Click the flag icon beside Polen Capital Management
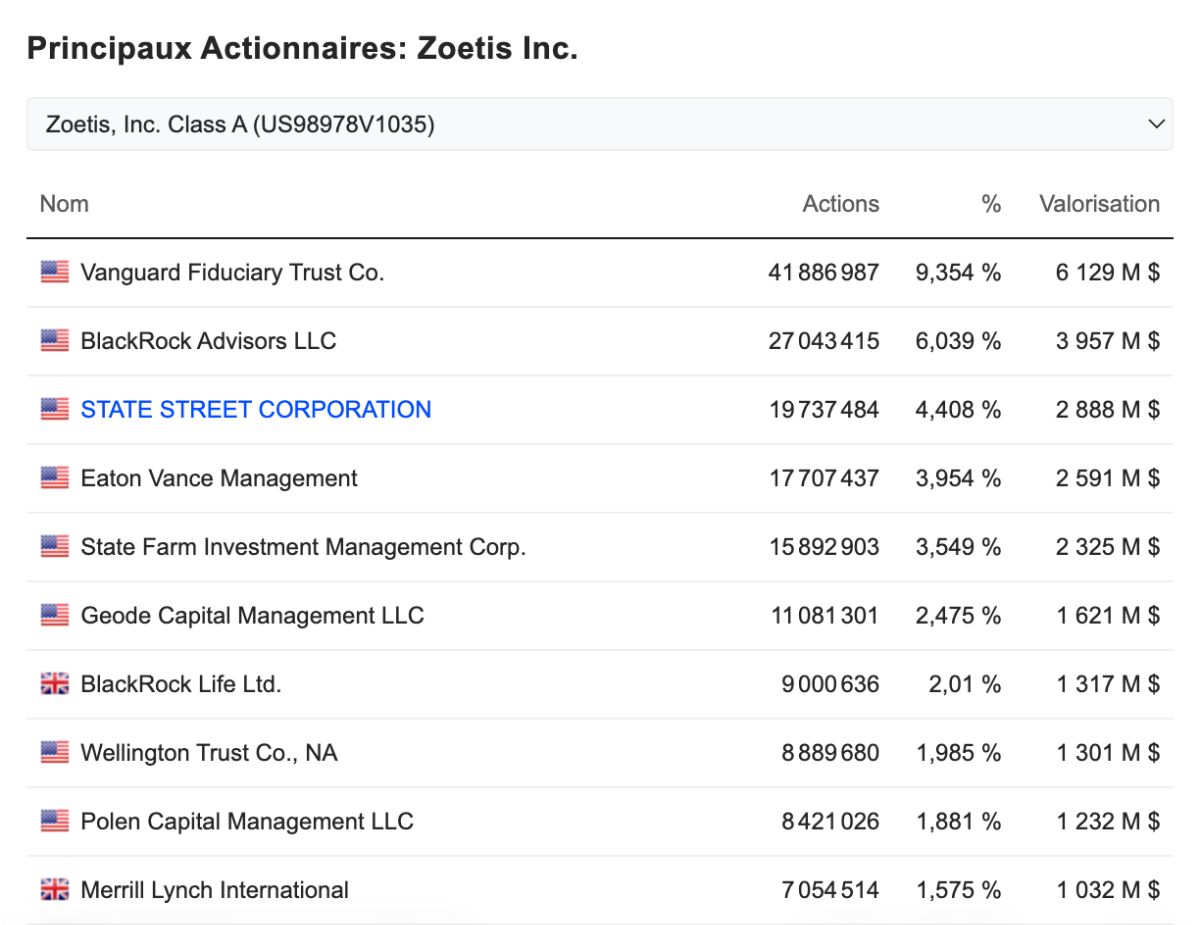The image size is (1200, 925). tap(55, 821)
